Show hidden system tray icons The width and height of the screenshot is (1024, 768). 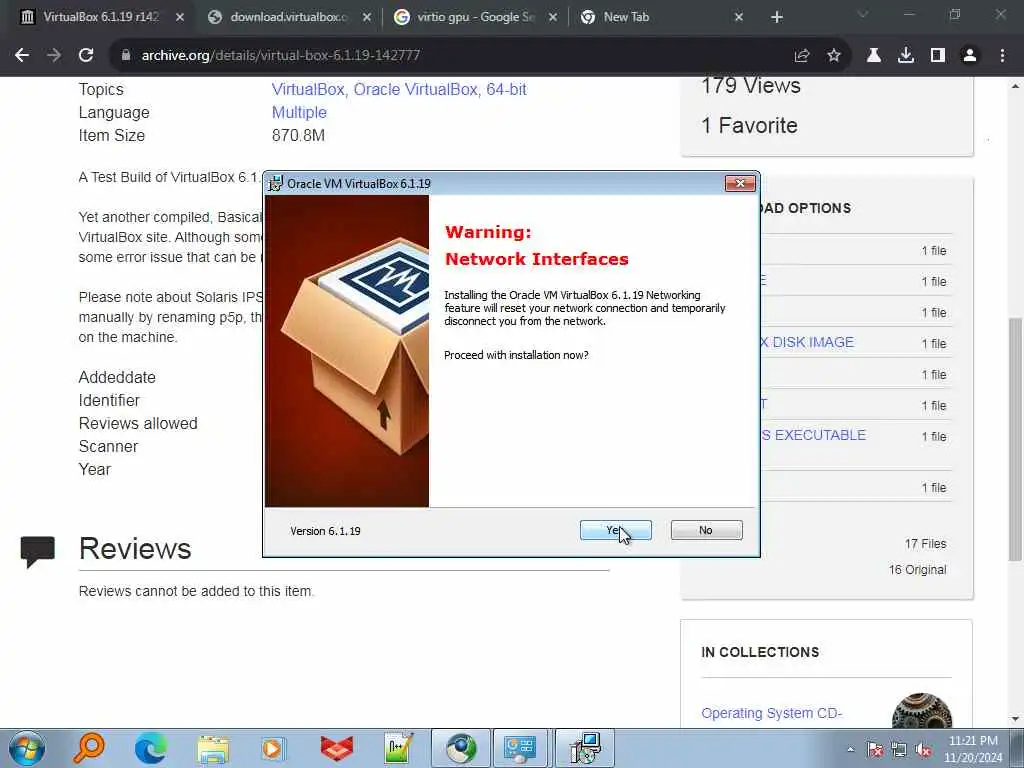tap(850, 749)
